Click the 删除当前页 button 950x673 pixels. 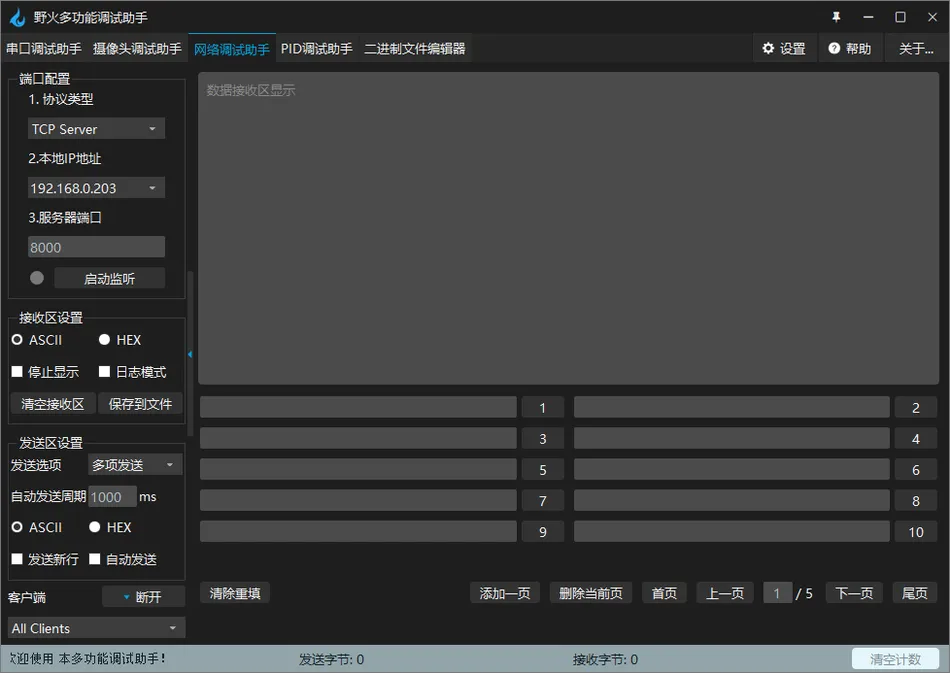[591, 593]
